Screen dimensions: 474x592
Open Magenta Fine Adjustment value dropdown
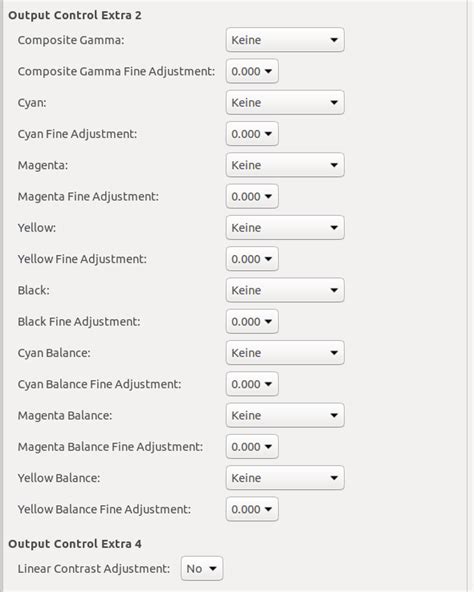pos(252,196)
